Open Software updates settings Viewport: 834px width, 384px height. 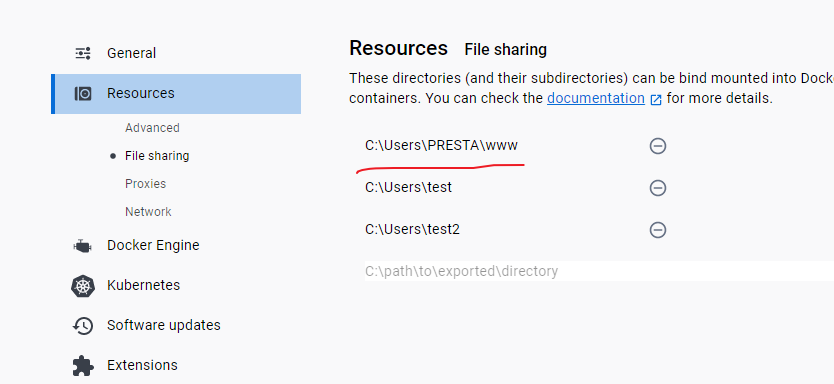point(164,325)
